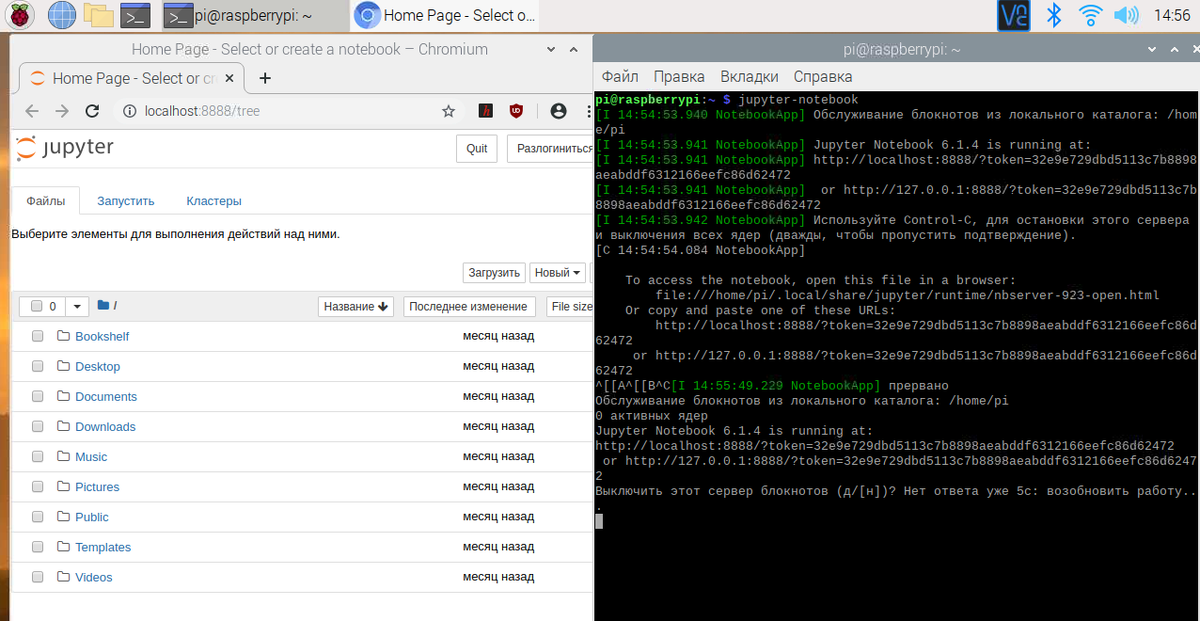Open the Правка menu in terminal
Screen dimensions: 1200x621
679,76
